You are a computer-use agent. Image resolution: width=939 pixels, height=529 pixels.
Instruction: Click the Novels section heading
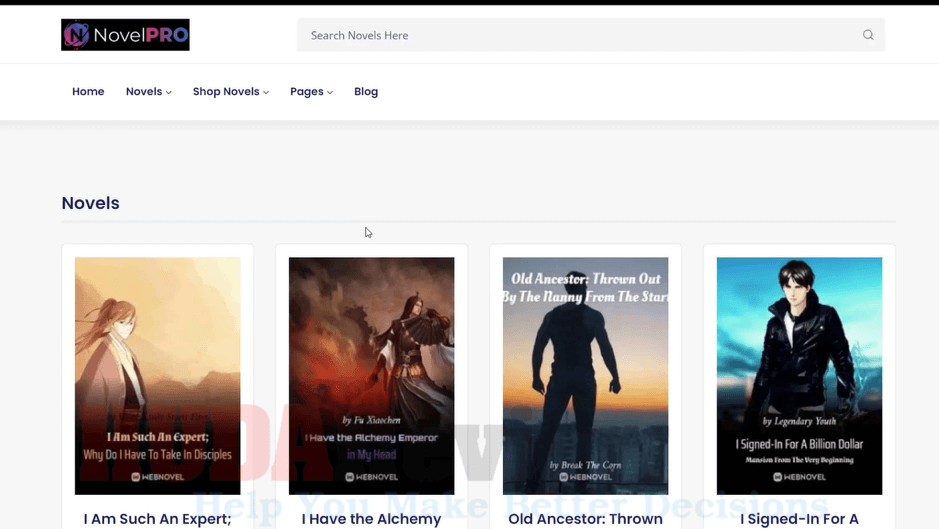tap(90, 203)
